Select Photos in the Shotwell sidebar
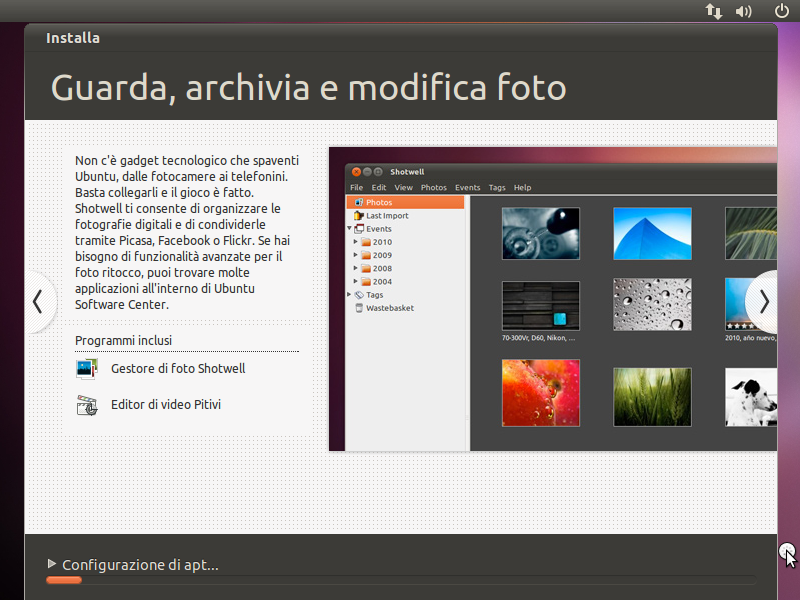800x600 pixels. coord(406,203)
